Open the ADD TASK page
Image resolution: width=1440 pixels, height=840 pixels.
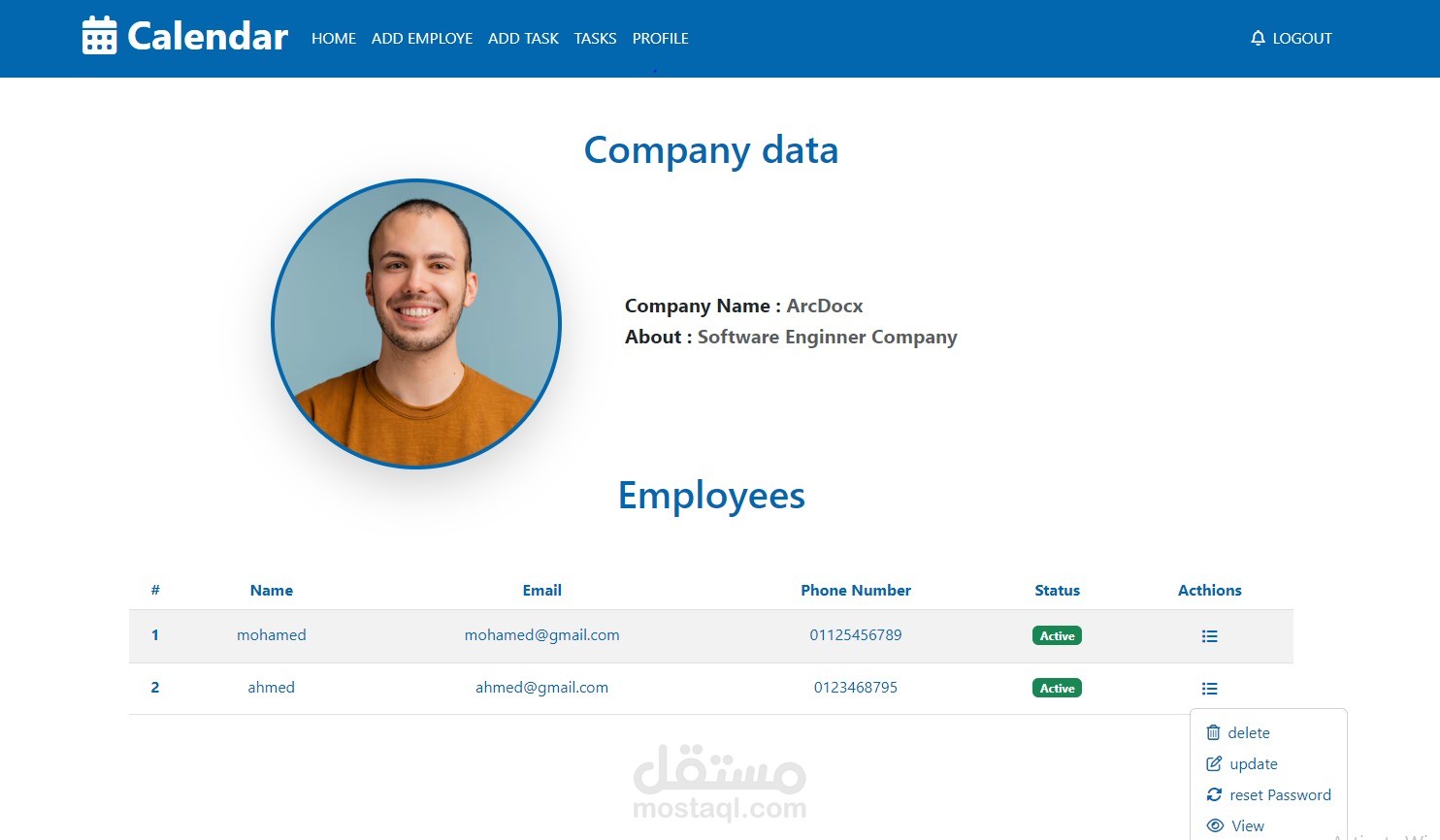coord(523,39)
